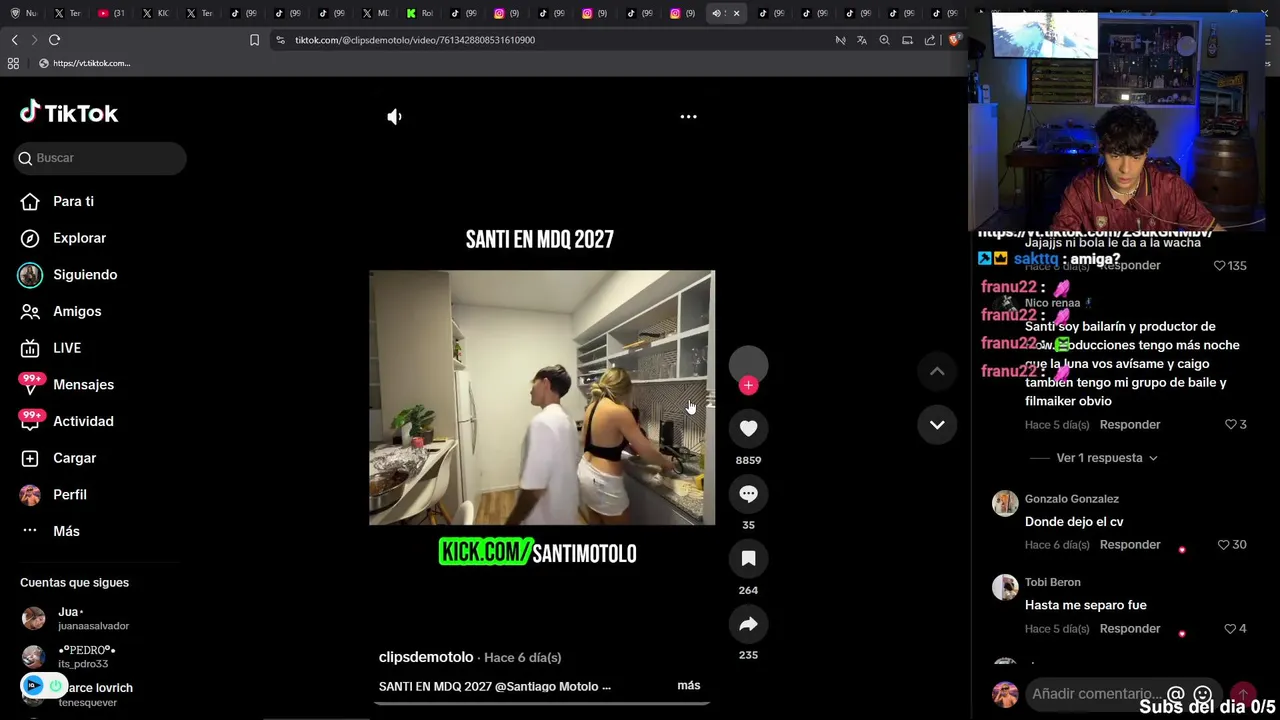Screen dimensions: 1280x720
Task: Switch to the YouTube tab
Action: pos(110,13)
